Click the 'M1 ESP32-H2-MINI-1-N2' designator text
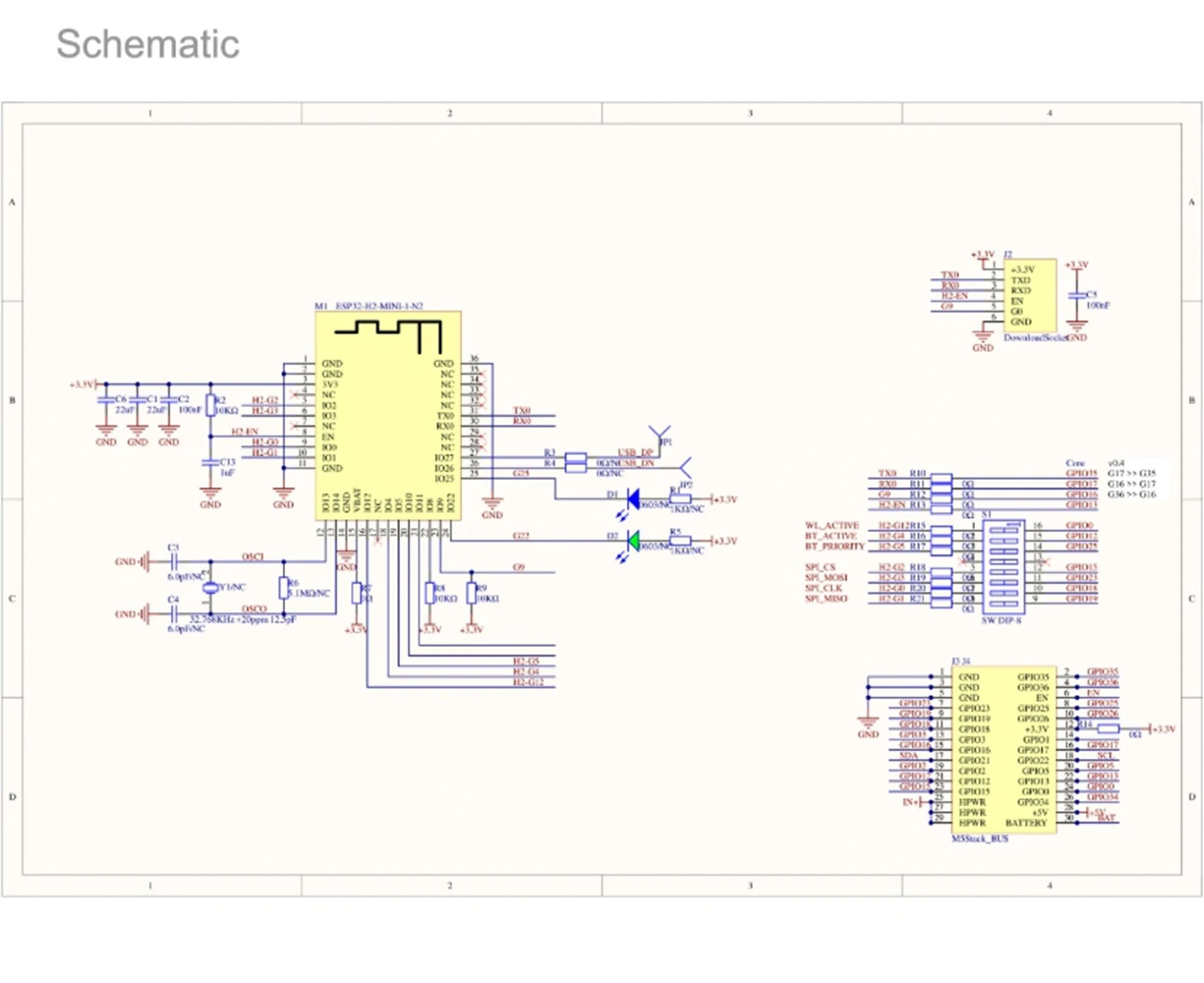The width and height of the screenshot is (1204, 983). pyautogui.click(x=369, y=307)
